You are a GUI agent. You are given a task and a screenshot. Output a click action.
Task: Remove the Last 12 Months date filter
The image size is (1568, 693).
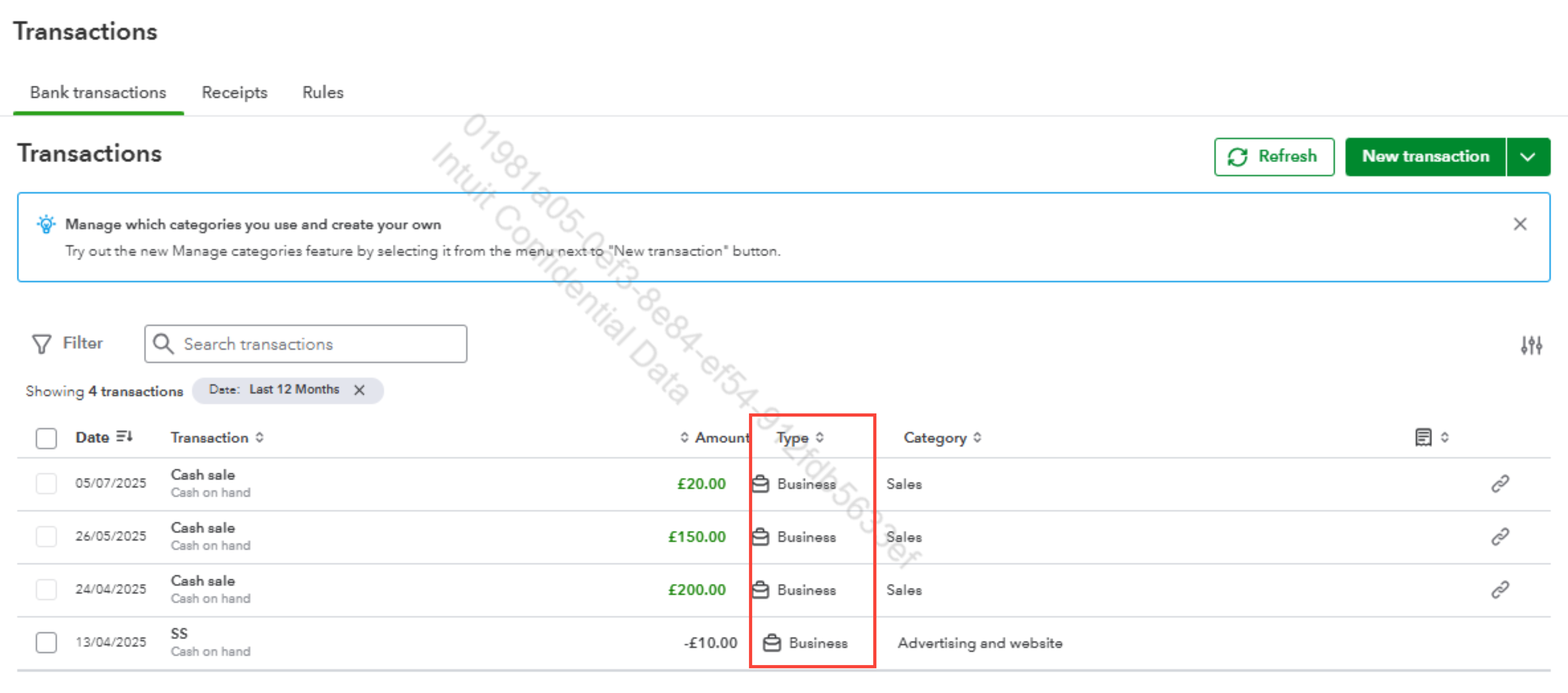(x=360, y=390)
